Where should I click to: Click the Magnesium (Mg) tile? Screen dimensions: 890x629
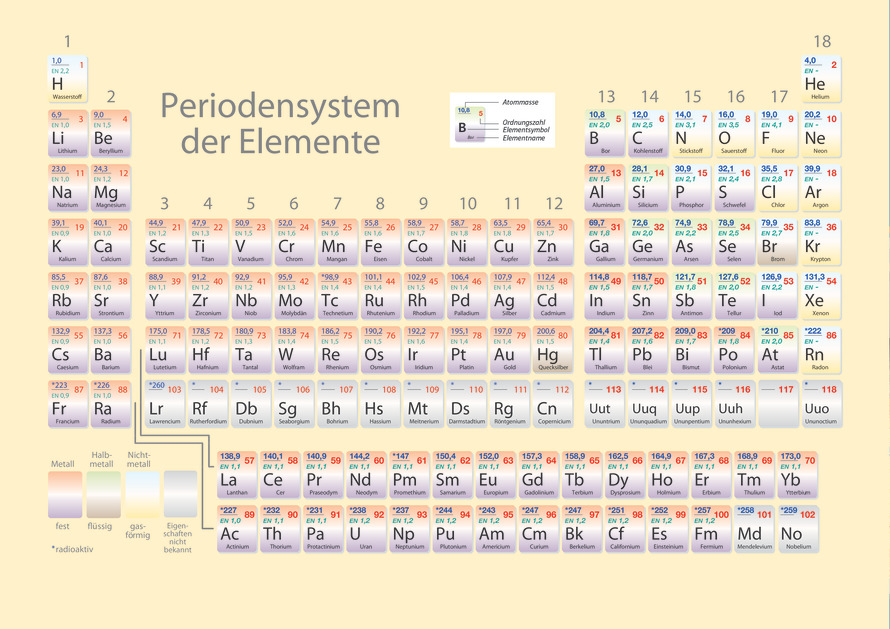click(111, 188)
